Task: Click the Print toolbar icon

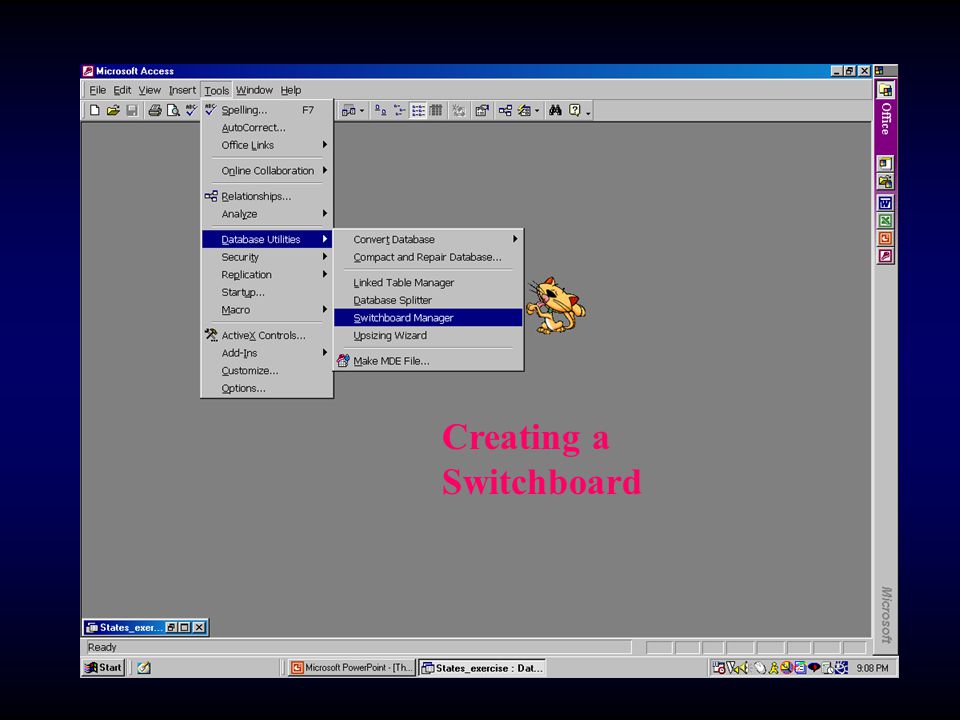Action: tap(155, 110)
